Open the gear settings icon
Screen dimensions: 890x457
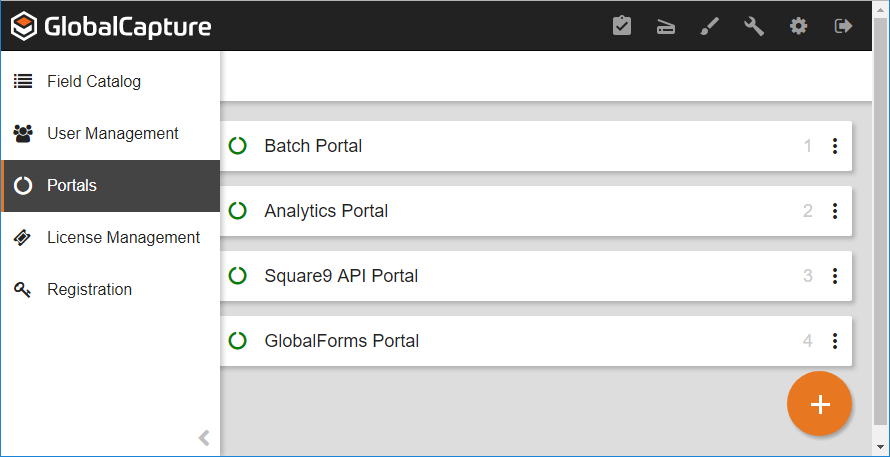point(798,26)
